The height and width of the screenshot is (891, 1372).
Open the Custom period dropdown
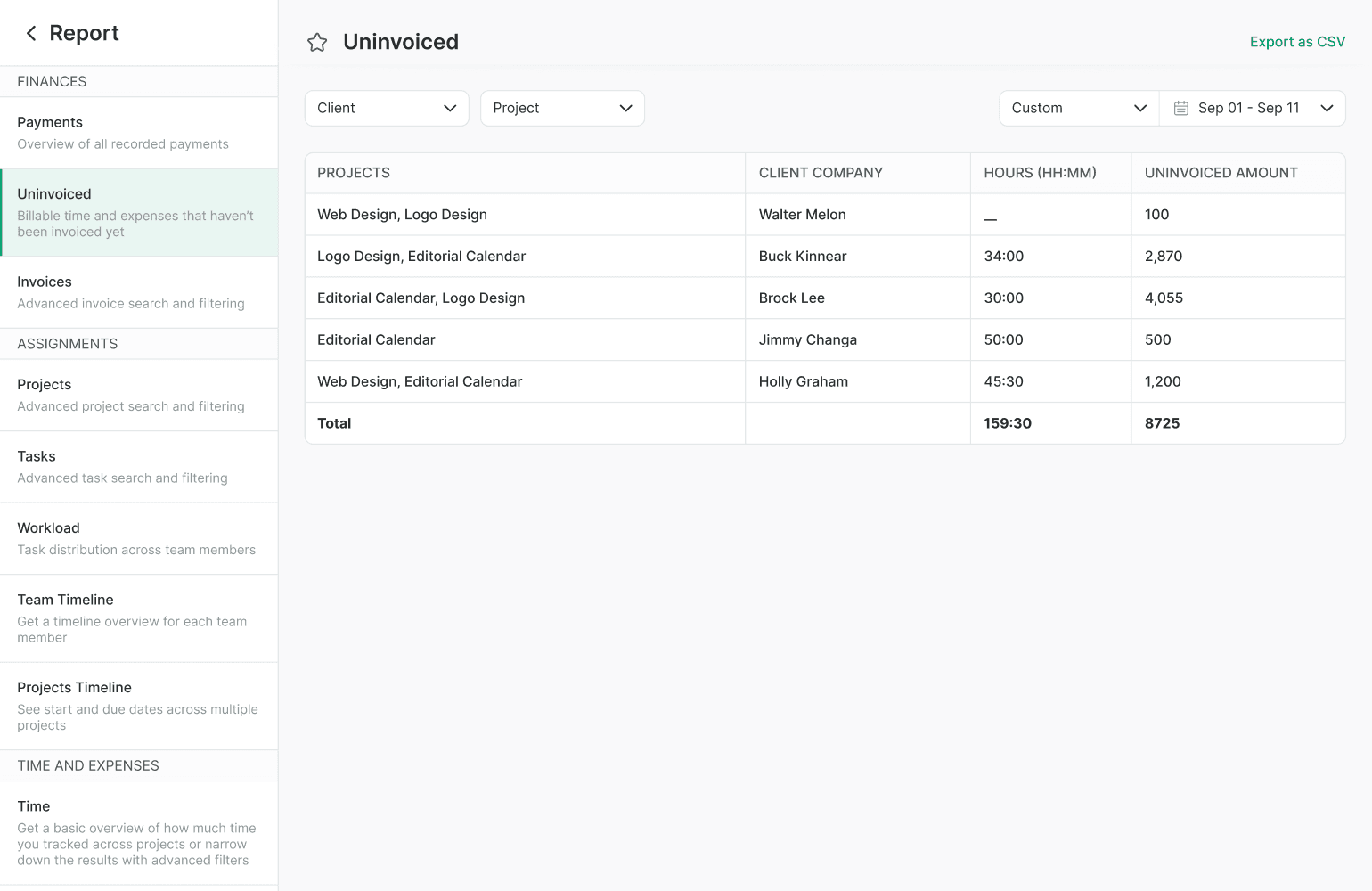click(x=1078, y=108)
